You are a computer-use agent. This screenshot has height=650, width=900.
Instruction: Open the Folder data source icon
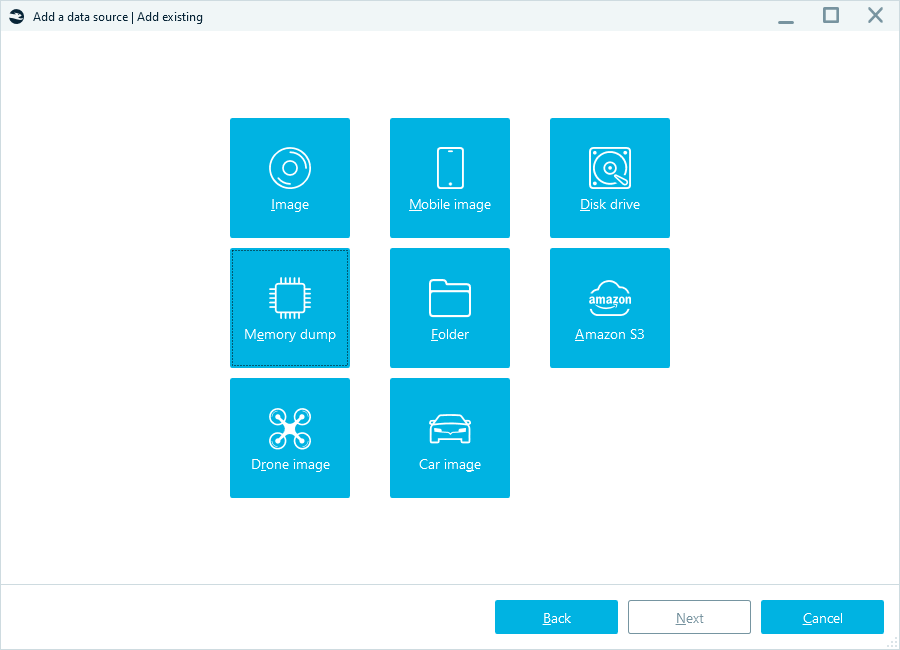pyautogui.click(x=450, y=298)
